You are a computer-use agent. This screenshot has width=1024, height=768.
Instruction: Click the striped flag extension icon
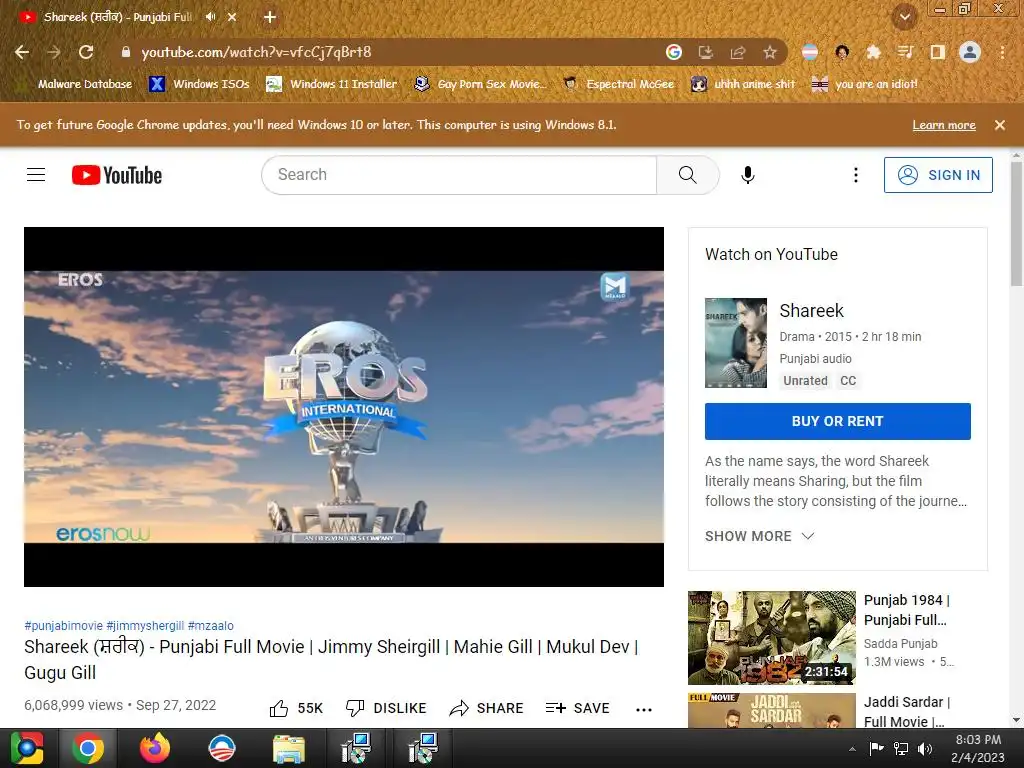click(x=810, y=52)
